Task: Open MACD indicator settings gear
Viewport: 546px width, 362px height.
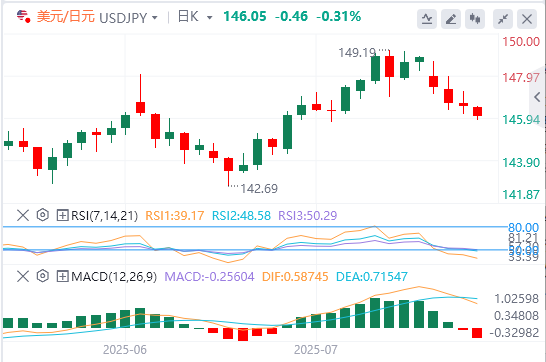Action: [x=42, y=276]
